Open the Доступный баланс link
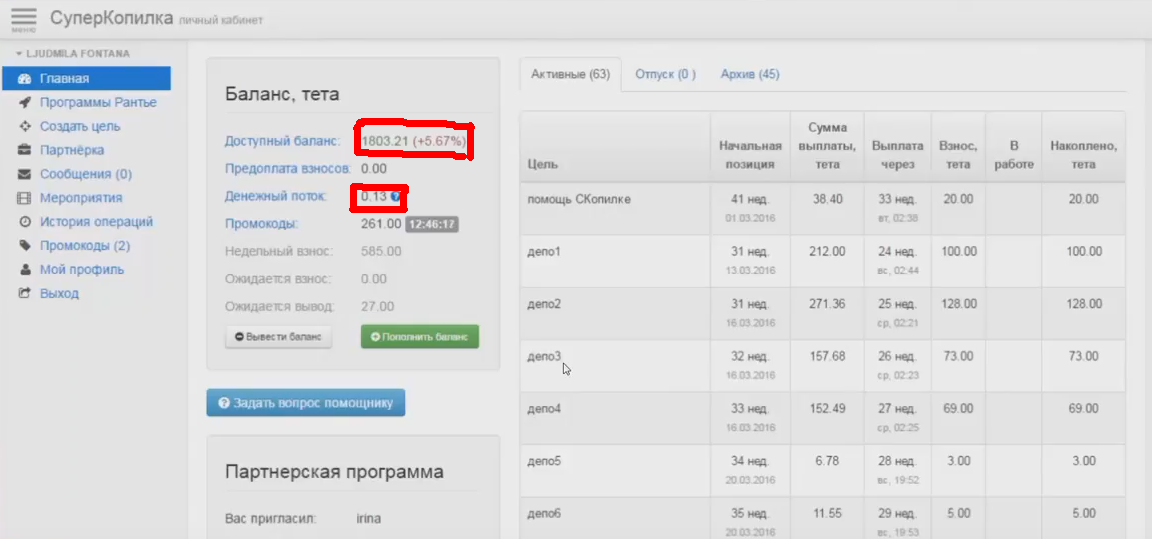The height and width of the screenshot is (539, 1152). (282, 141)
